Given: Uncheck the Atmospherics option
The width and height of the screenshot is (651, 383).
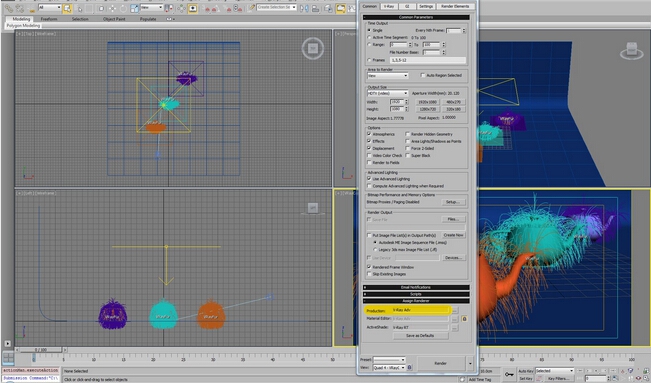Looking at the screenshot, I should tap(369, 134).
